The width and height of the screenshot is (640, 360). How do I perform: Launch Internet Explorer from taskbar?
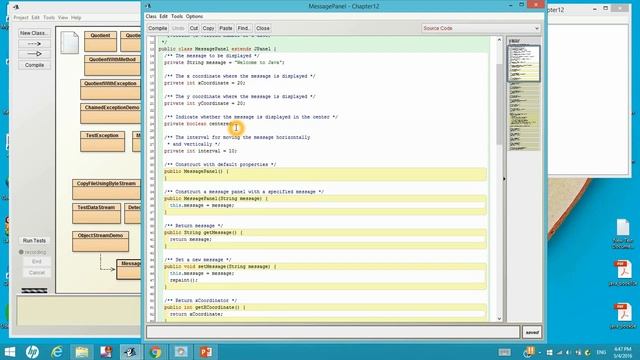57,352
